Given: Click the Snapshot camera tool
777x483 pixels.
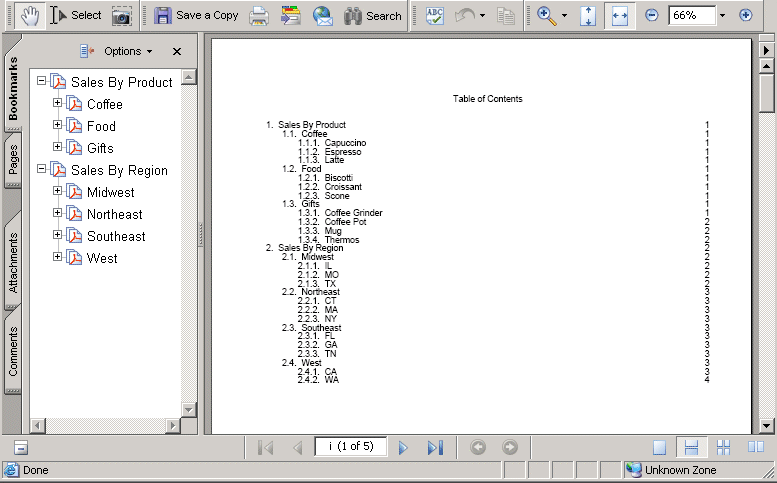Looking at the screenshot, I should click(121, 16).
